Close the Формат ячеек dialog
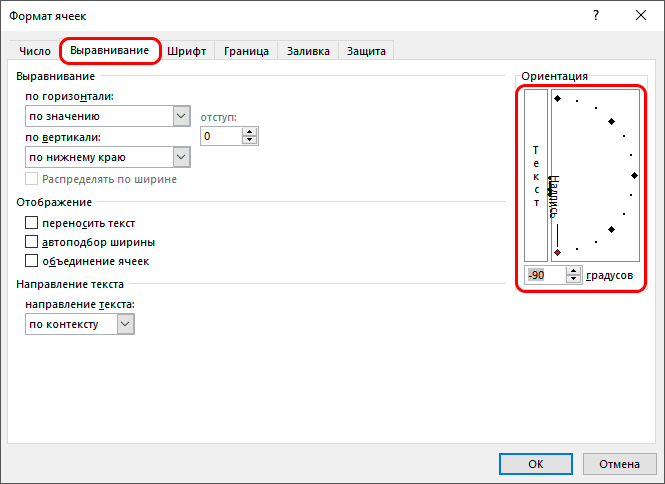The width and height of the screenshot is (665, 484). pyautogui.click(x=641, y=16)
